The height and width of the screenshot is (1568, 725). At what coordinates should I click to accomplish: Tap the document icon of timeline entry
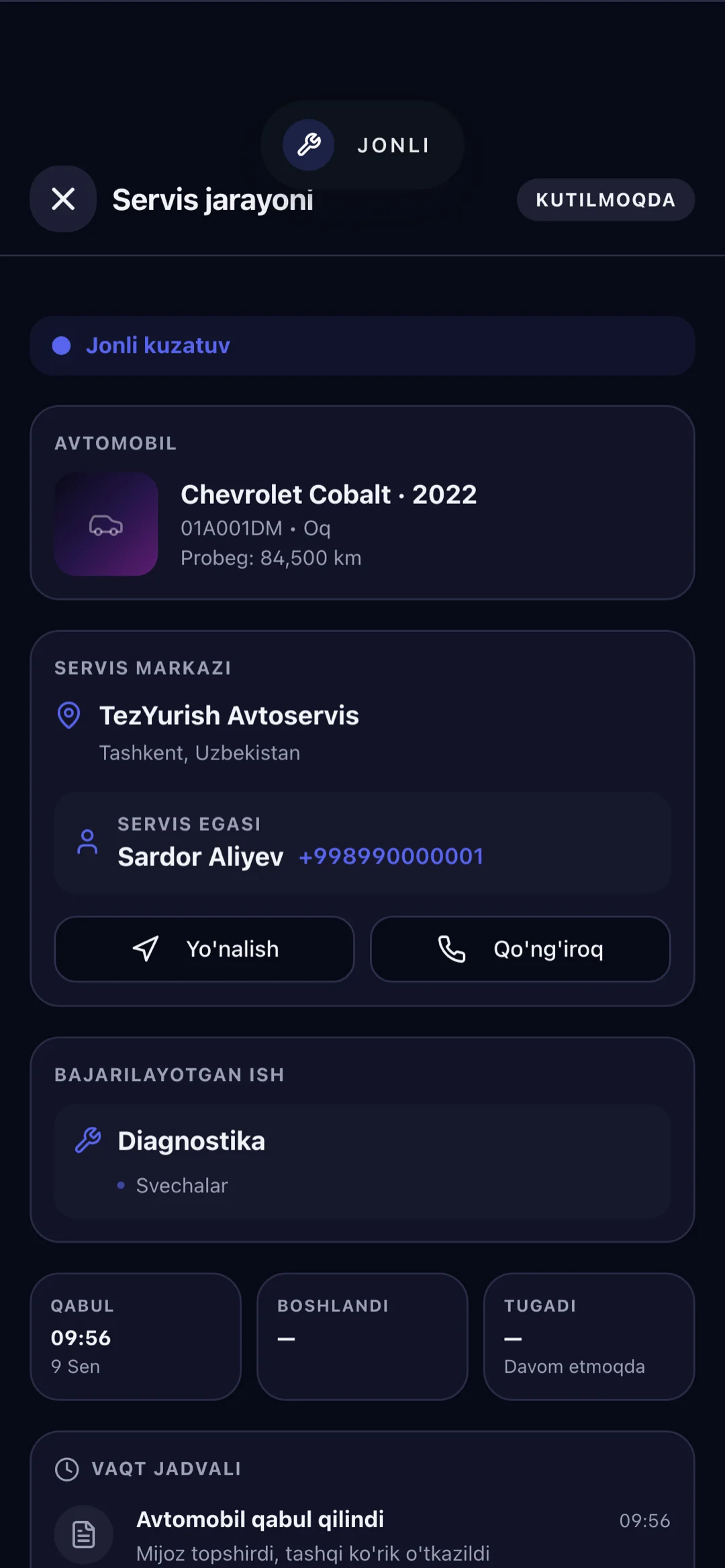(84, 1534)
